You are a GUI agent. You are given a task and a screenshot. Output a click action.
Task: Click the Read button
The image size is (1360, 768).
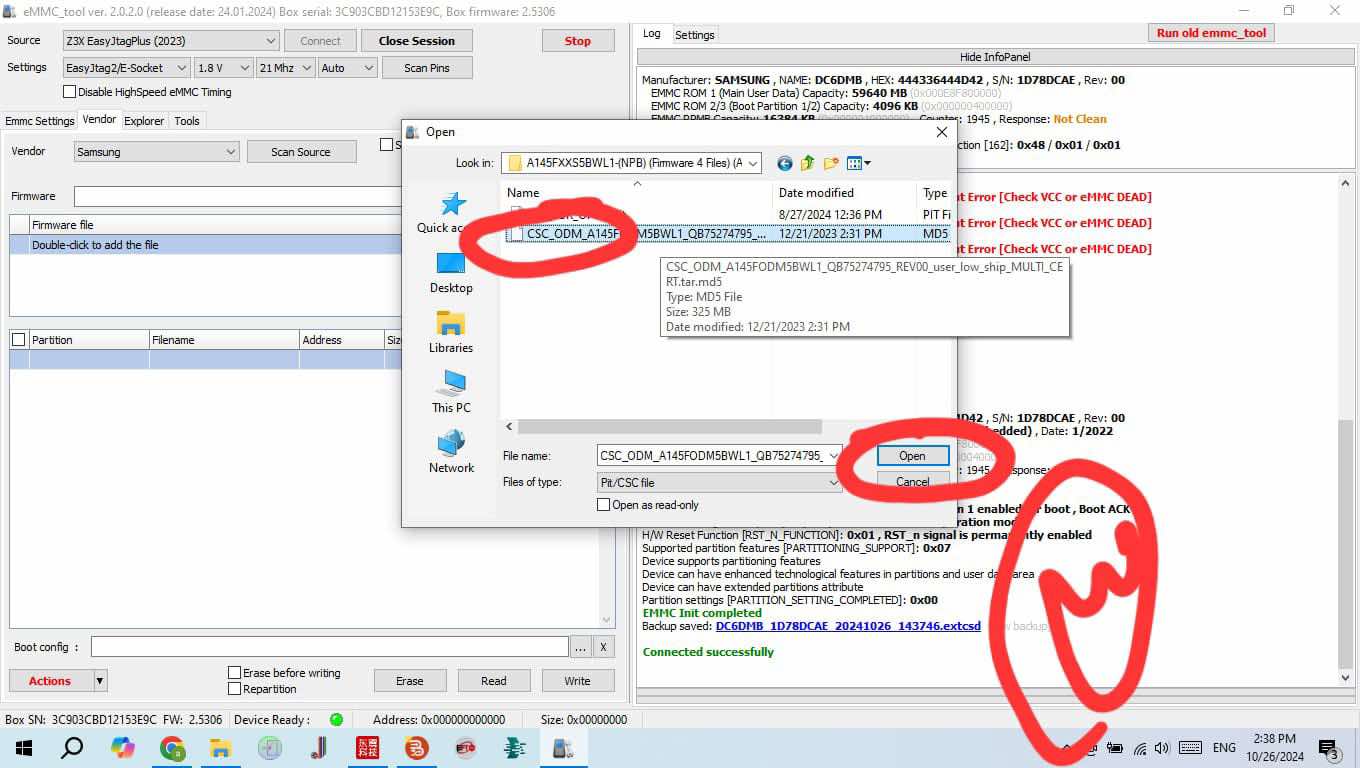click(493, 681)
